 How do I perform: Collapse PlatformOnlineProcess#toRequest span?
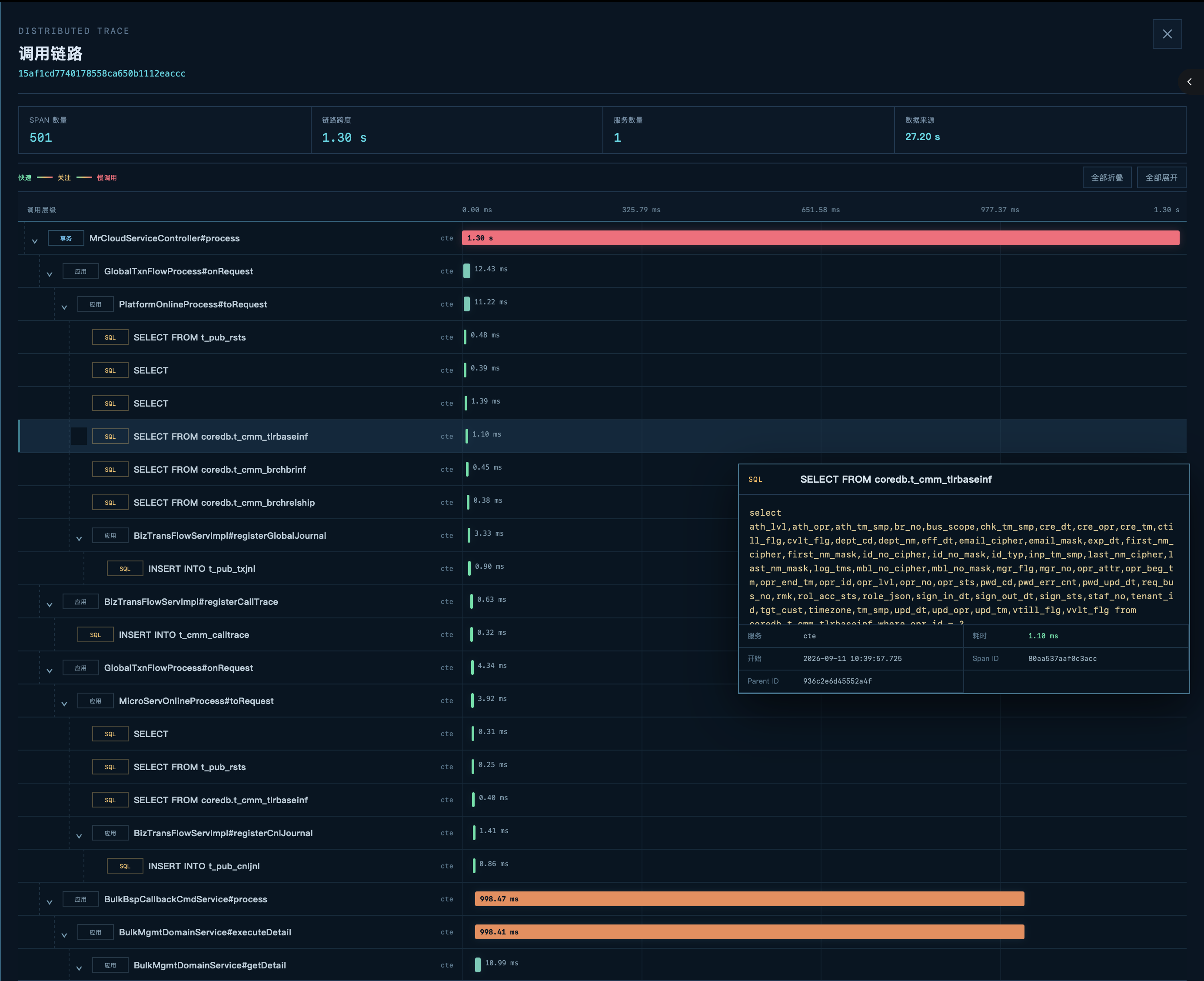64,307
